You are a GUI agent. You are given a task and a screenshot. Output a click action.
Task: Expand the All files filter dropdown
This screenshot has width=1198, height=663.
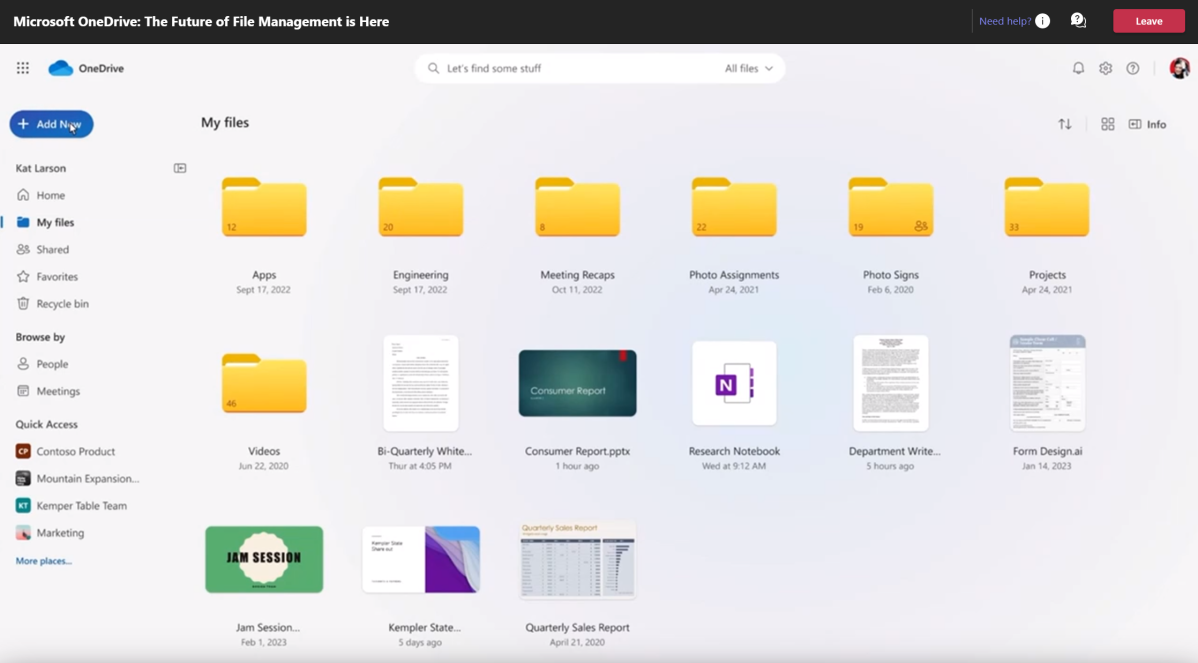click(x=749, y=68)
